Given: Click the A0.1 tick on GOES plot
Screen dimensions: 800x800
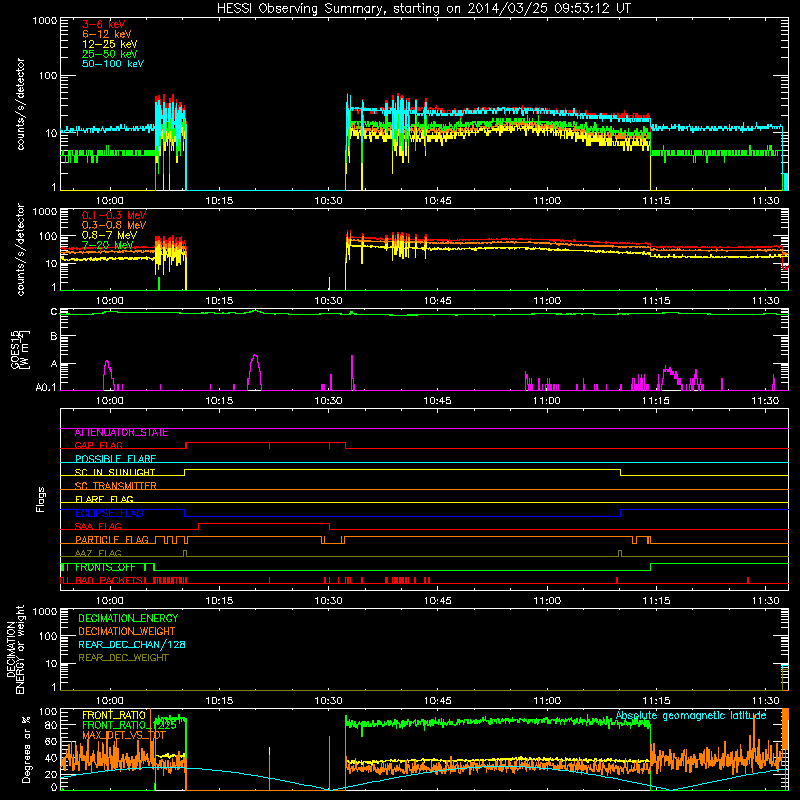Looking at the screenshot, I should 46,388.
